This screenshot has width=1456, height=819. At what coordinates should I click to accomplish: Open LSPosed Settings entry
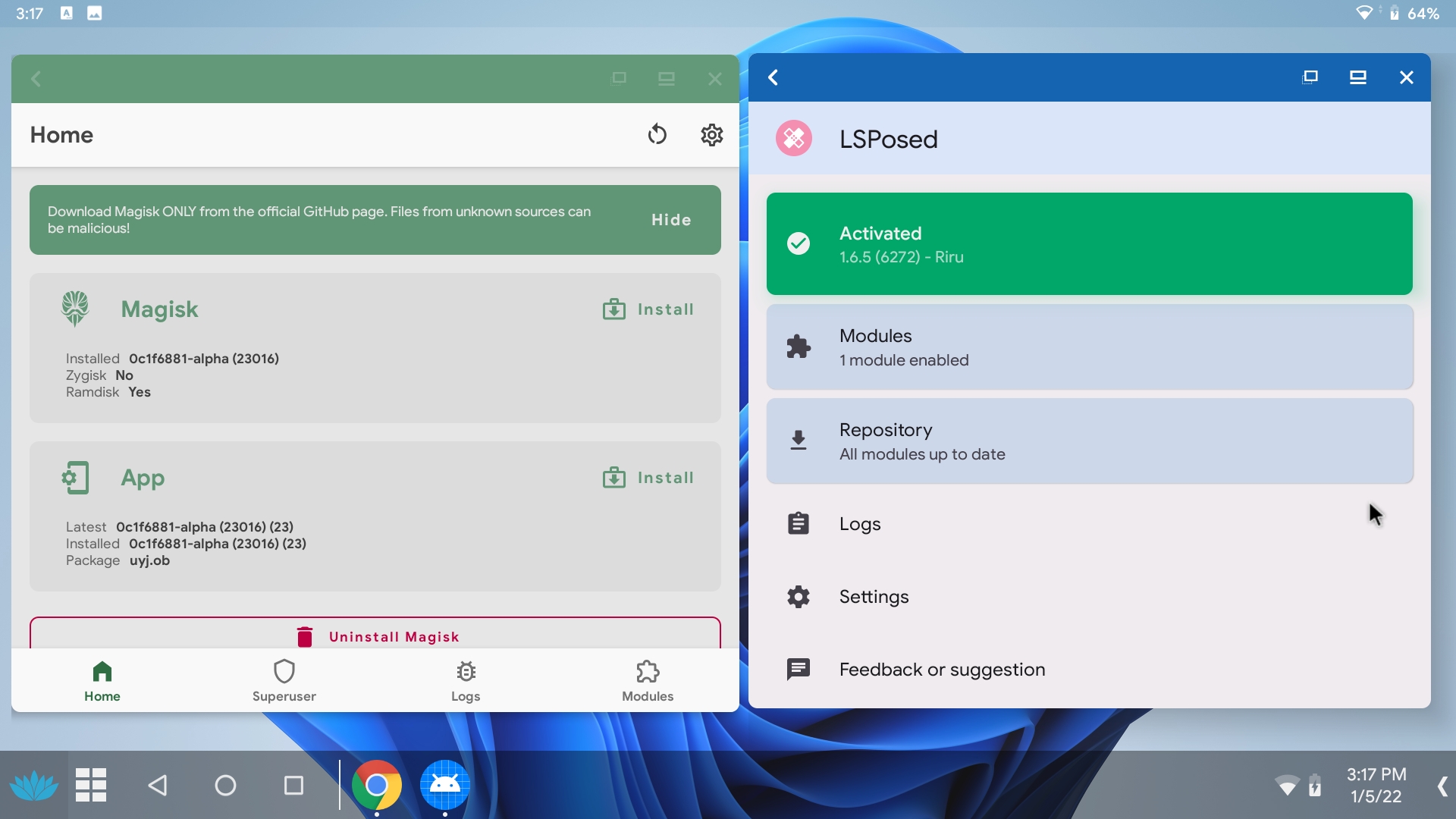click(x=874, y=597)
